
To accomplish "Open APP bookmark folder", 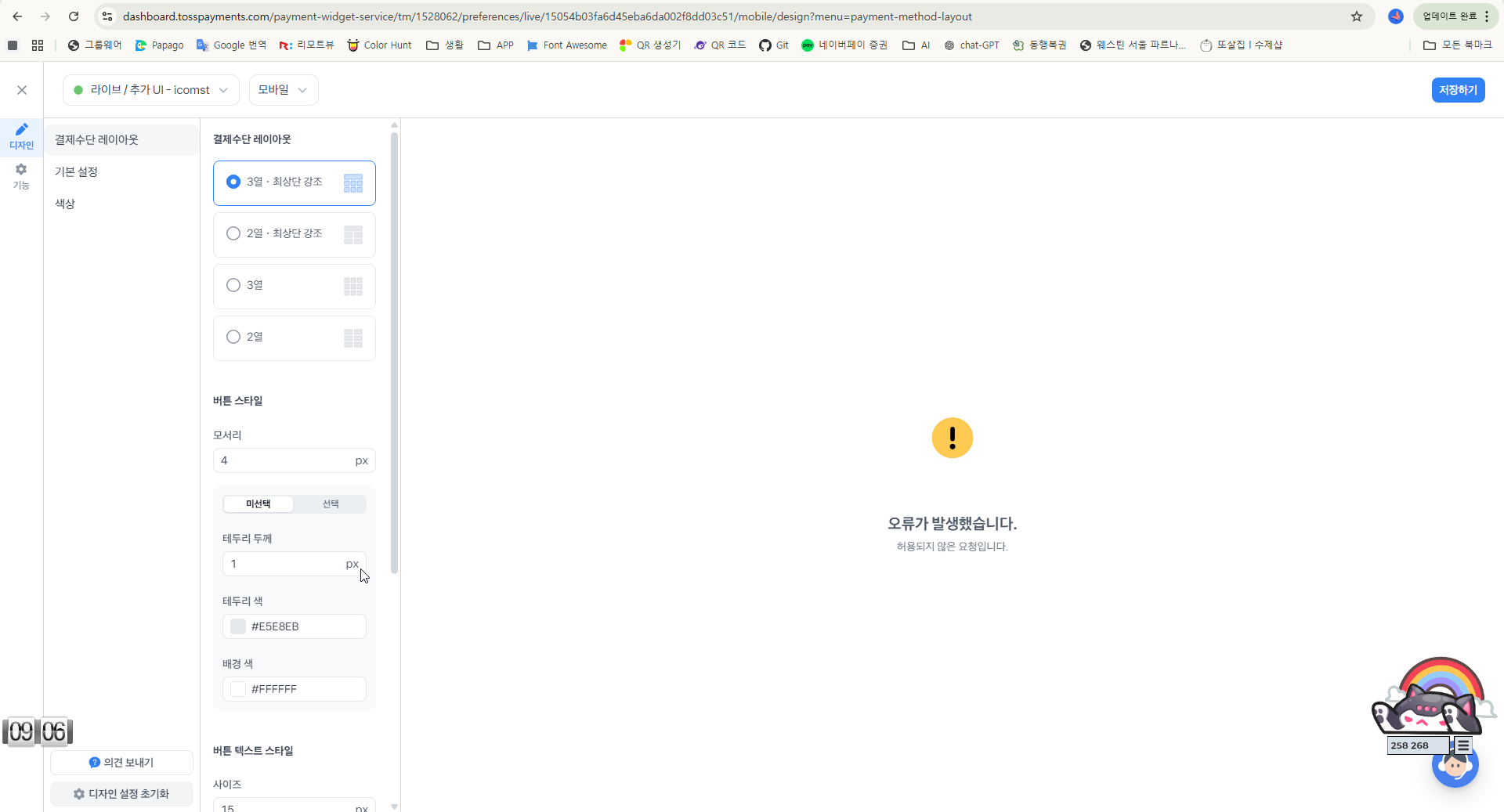I will (x=496, y=45).
